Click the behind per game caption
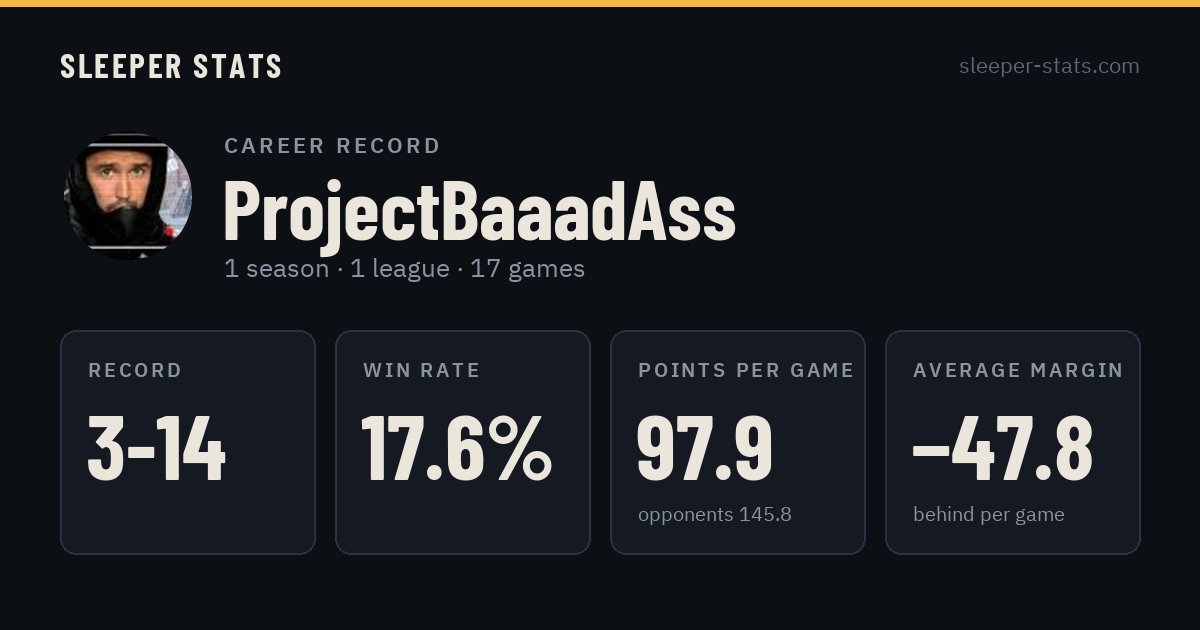 pyautogui.click(x=989, y=515)
